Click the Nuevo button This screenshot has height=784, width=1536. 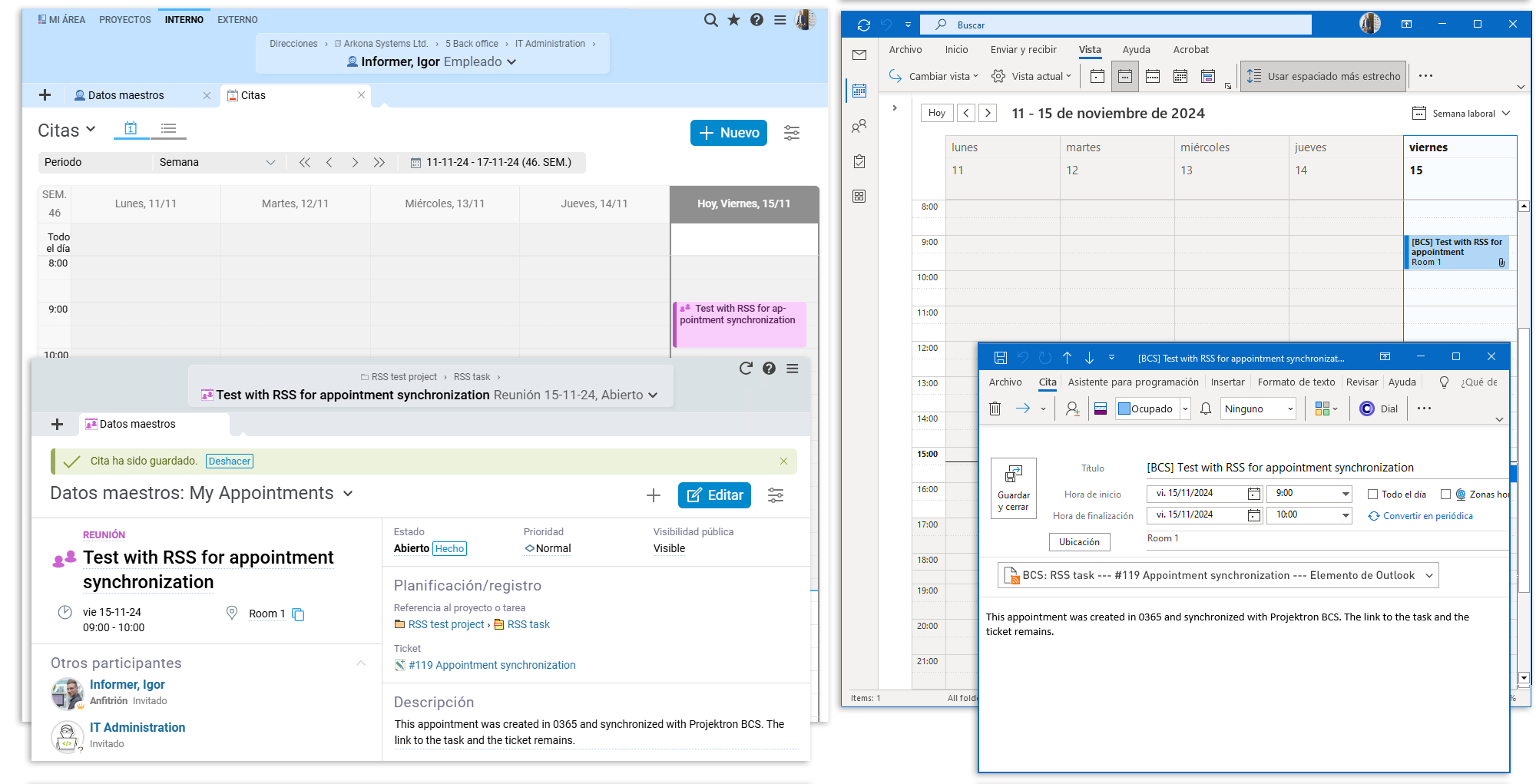tap(729, 133)
